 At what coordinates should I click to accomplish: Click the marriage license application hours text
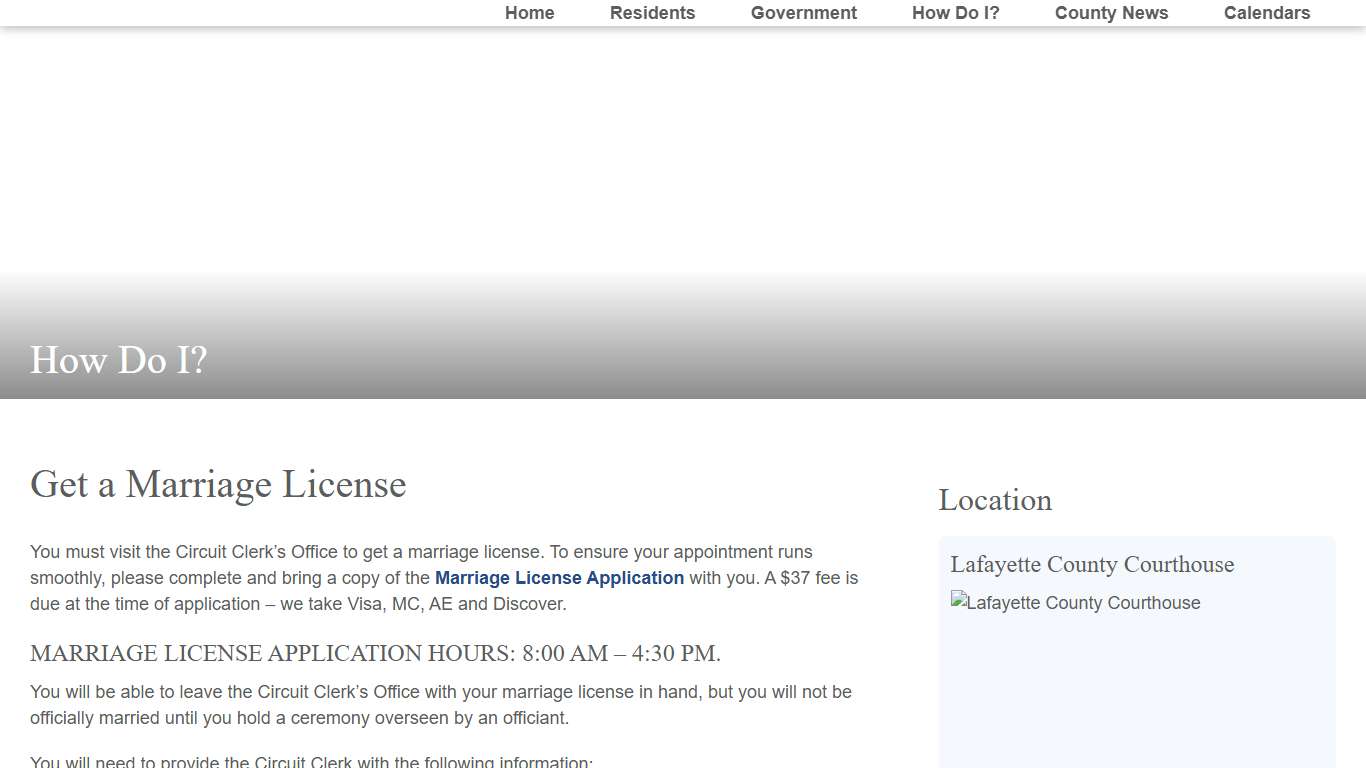(x=375, y=653)
